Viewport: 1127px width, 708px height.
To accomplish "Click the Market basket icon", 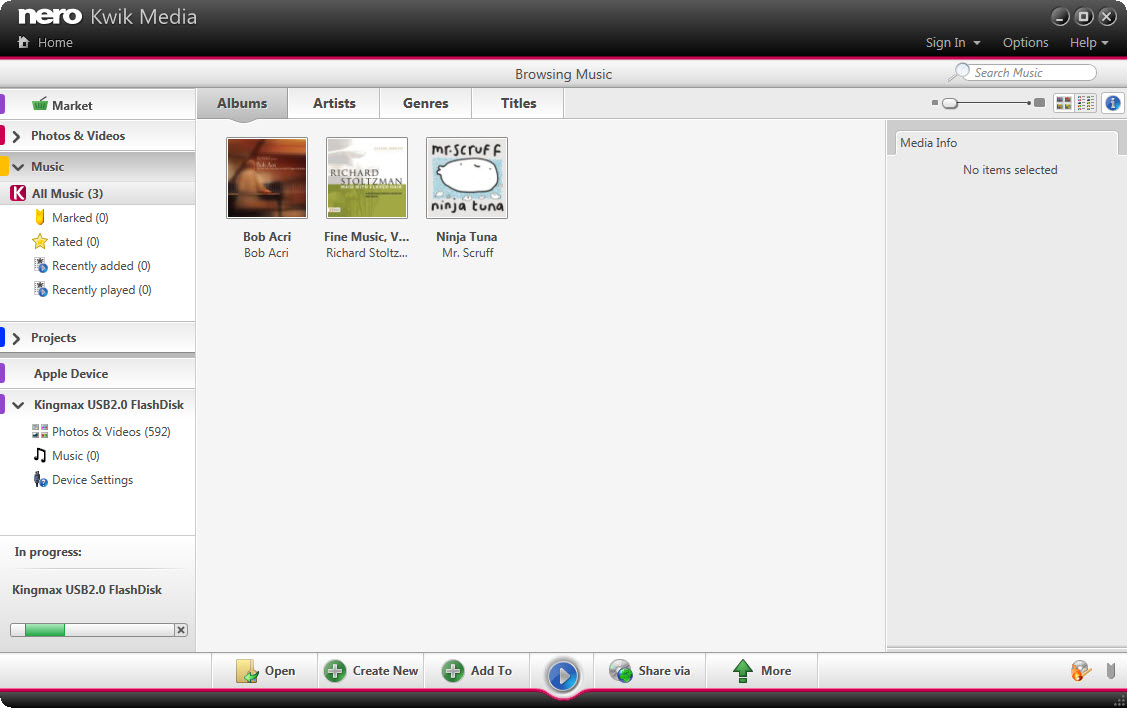I will [x=40, y=104].
